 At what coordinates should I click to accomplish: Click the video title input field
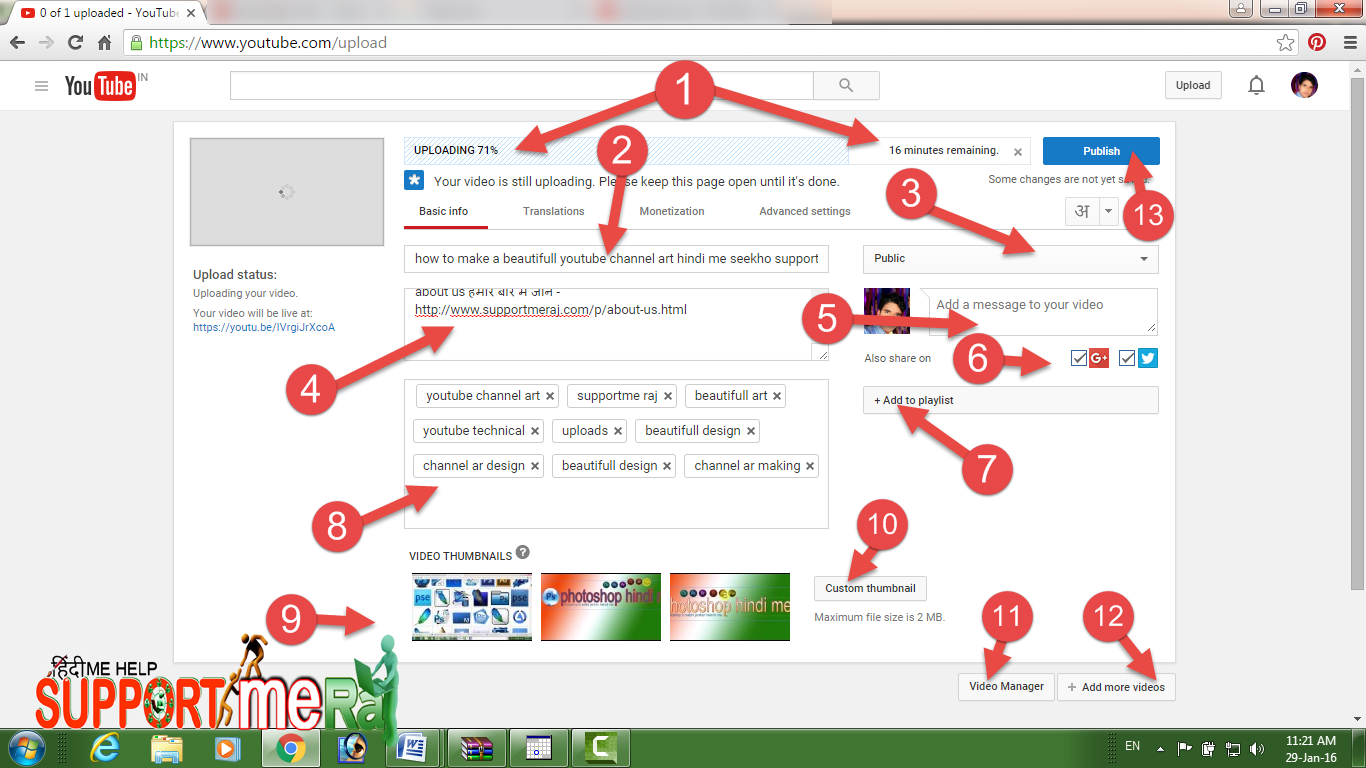coord(616,259)
